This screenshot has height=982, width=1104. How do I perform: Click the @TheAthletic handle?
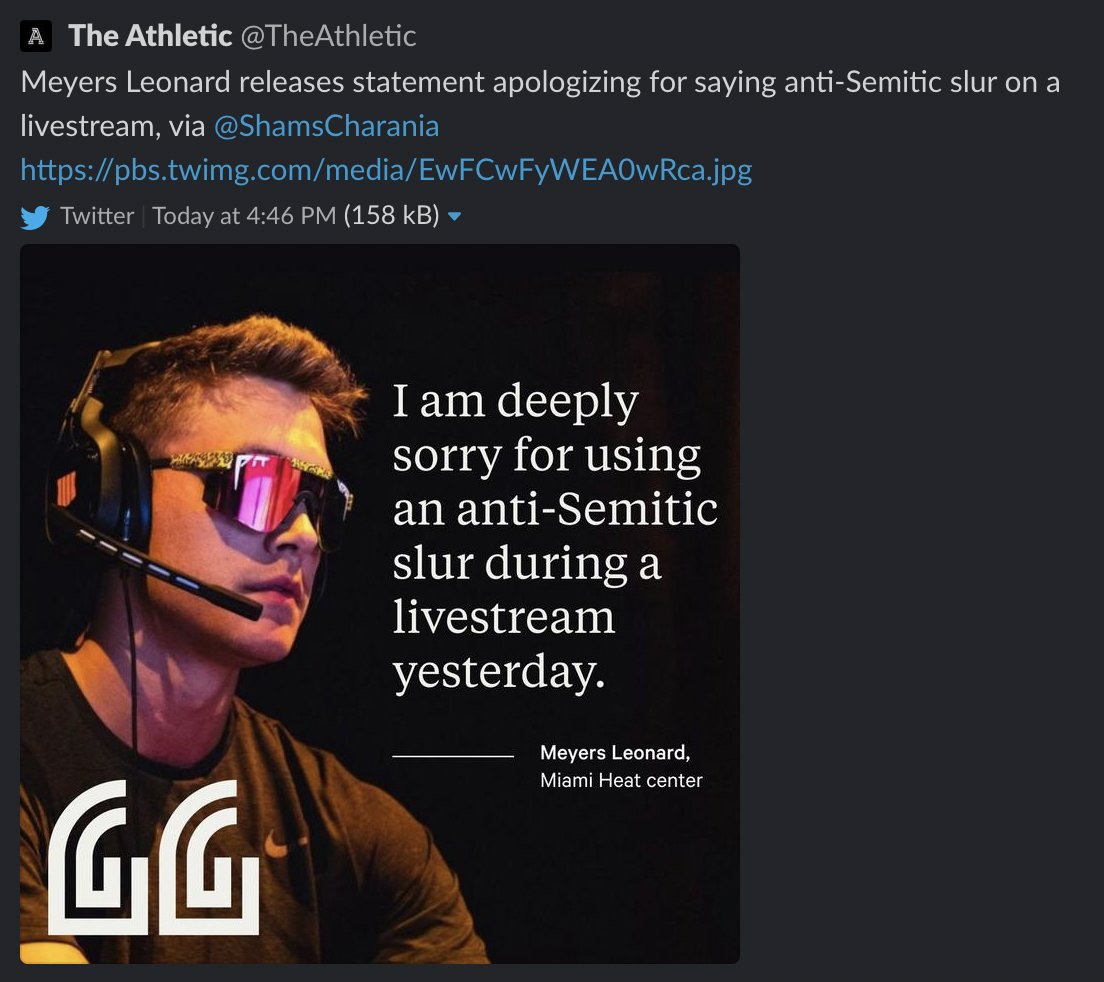328,36
